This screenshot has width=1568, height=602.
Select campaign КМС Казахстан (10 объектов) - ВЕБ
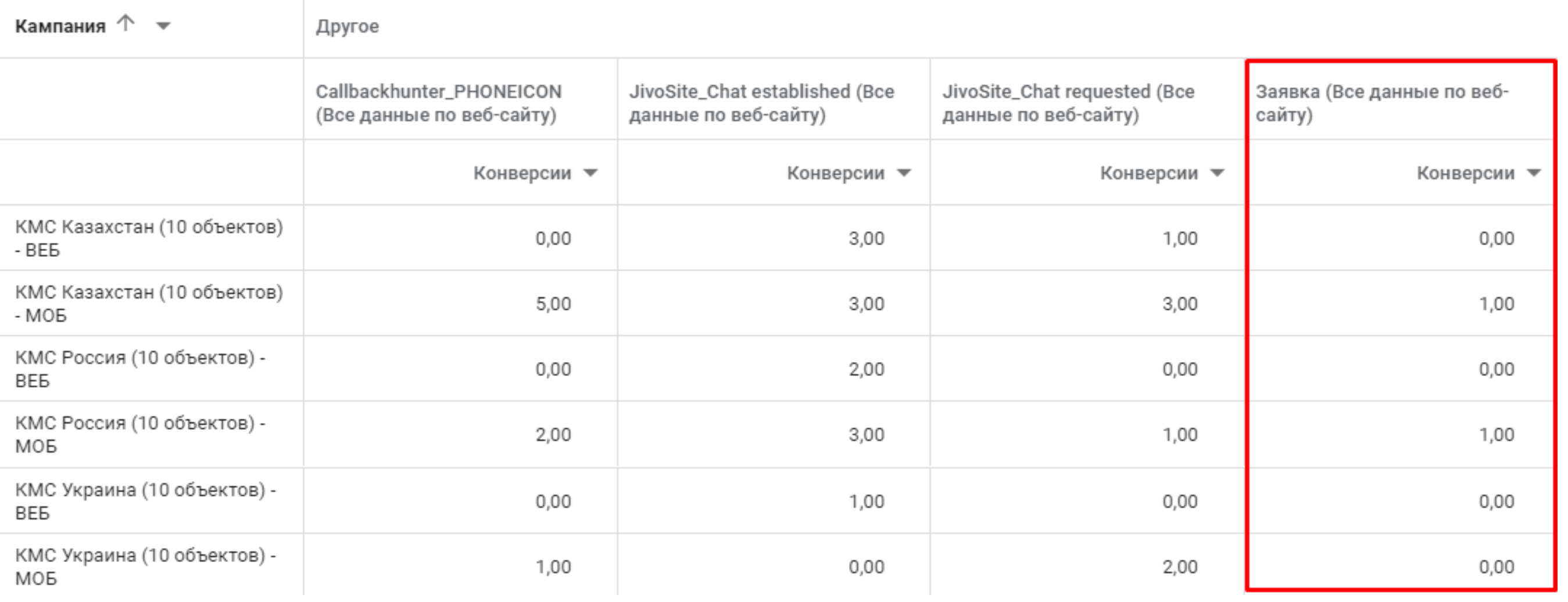149,238
